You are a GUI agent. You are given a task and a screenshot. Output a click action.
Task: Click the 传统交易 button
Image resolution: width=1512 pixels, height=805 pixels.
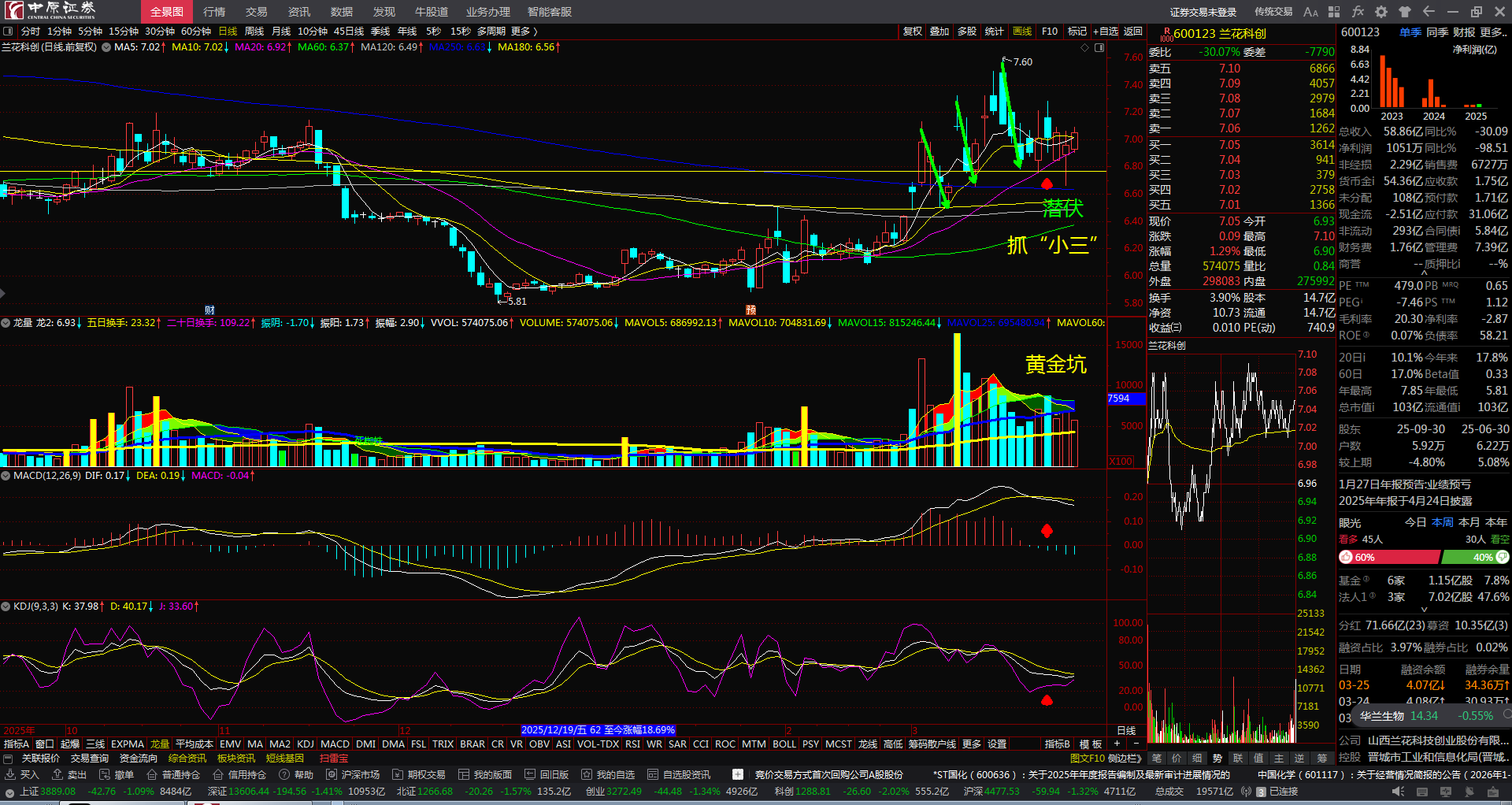(x=1273, y=12)
